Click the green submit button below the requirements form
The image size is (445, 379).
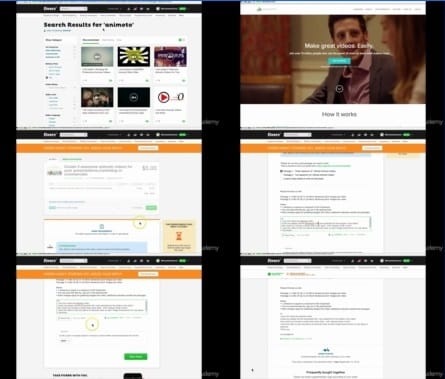point(135,357)
